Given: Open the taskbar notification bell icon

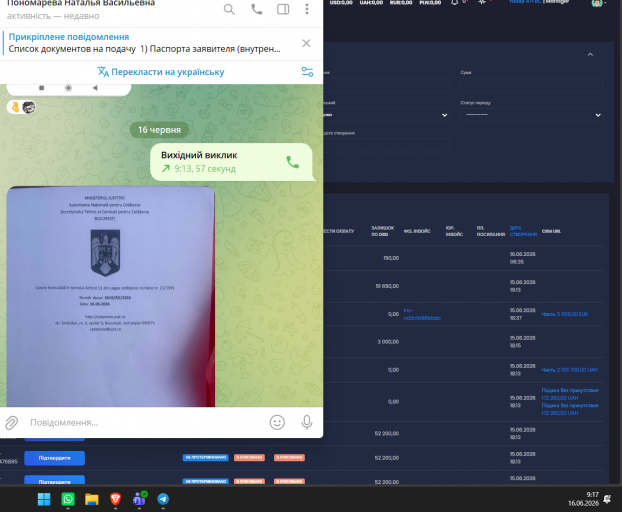Looking at the screenshot, I should click(x=607, y=499).
